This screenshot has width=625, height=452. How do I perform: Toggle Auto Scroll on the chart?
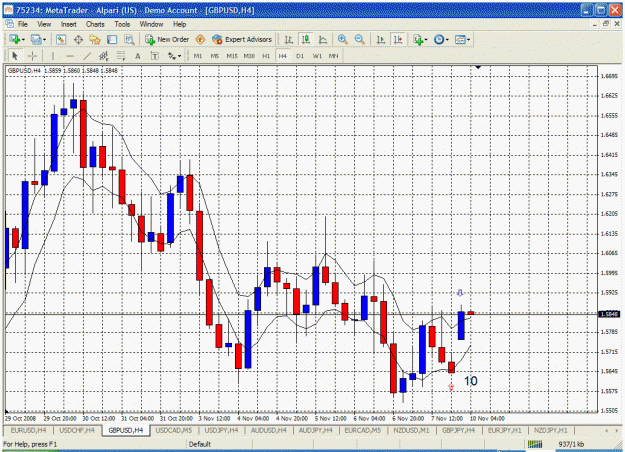click(x=381, y=39)
